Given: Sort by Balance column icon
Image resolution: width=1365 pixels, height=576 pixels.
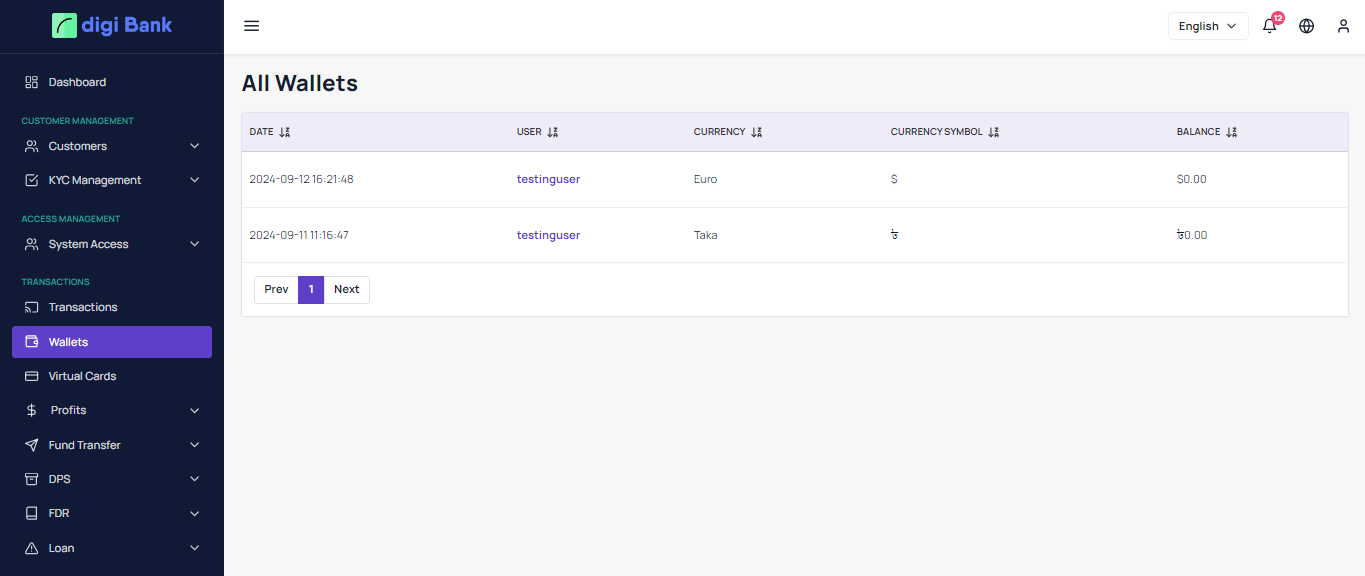Looking at the screenshot, I should point(1231,132).
